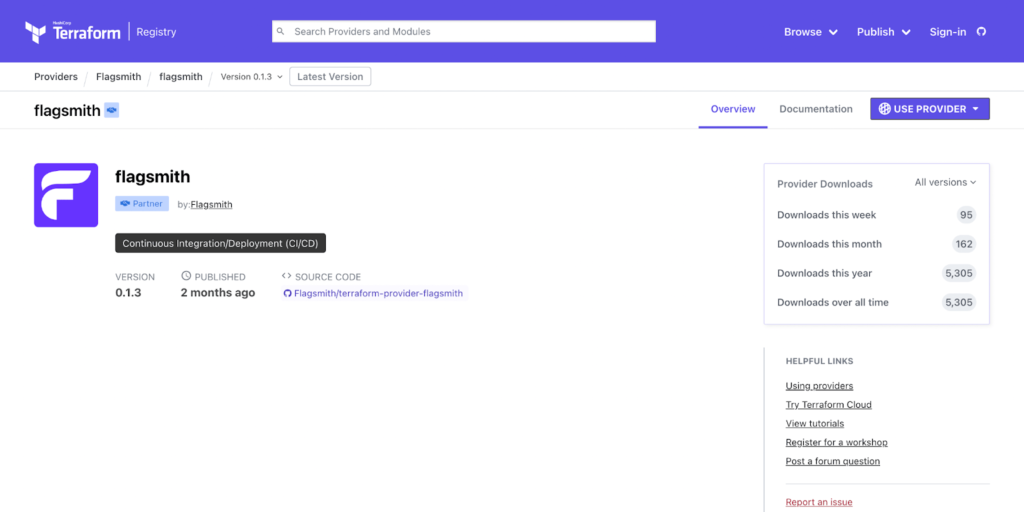Open the GitHub icon next to Sign-in
The width and height of the screenshot is (1024, 512).
pyautogui.click(x=981, y=31)
